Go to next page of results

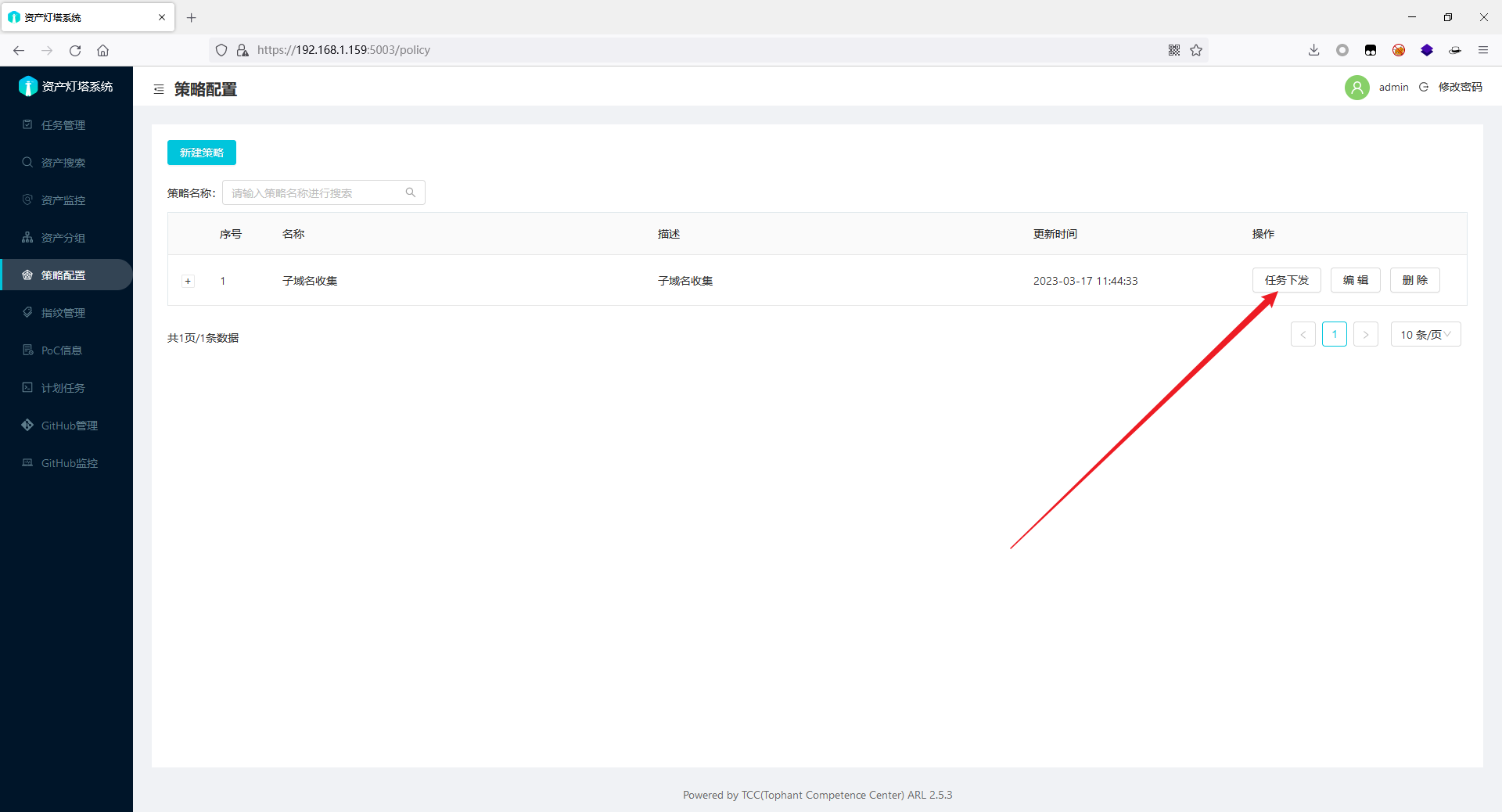click(x=1366, y=334)
